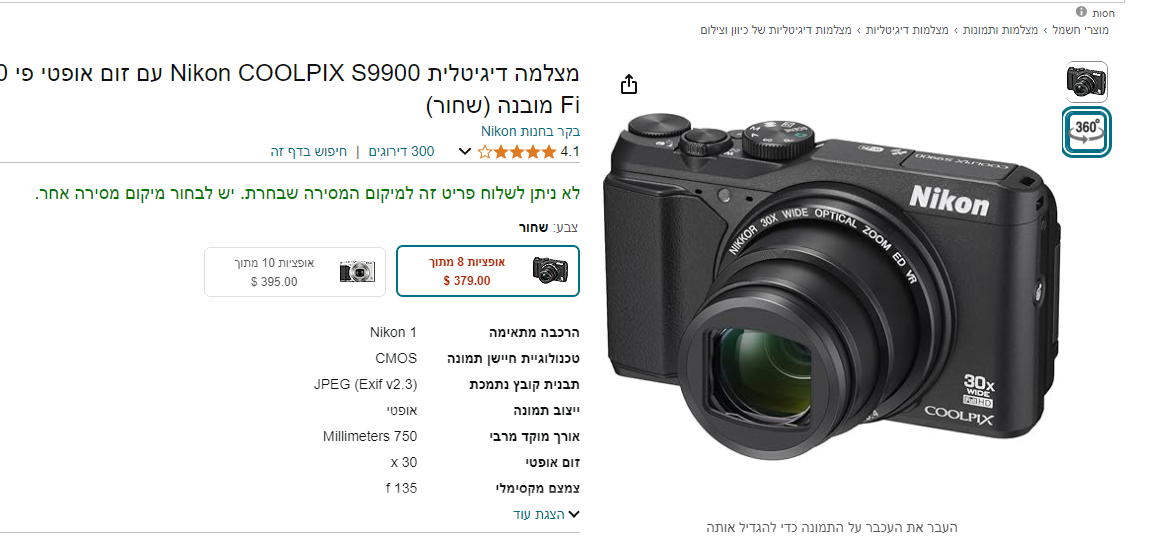Image resolution: width=1154 pixels, height=547 pixels.
Task: Open the 300 דירוגים ratings link
Action: 401,152
